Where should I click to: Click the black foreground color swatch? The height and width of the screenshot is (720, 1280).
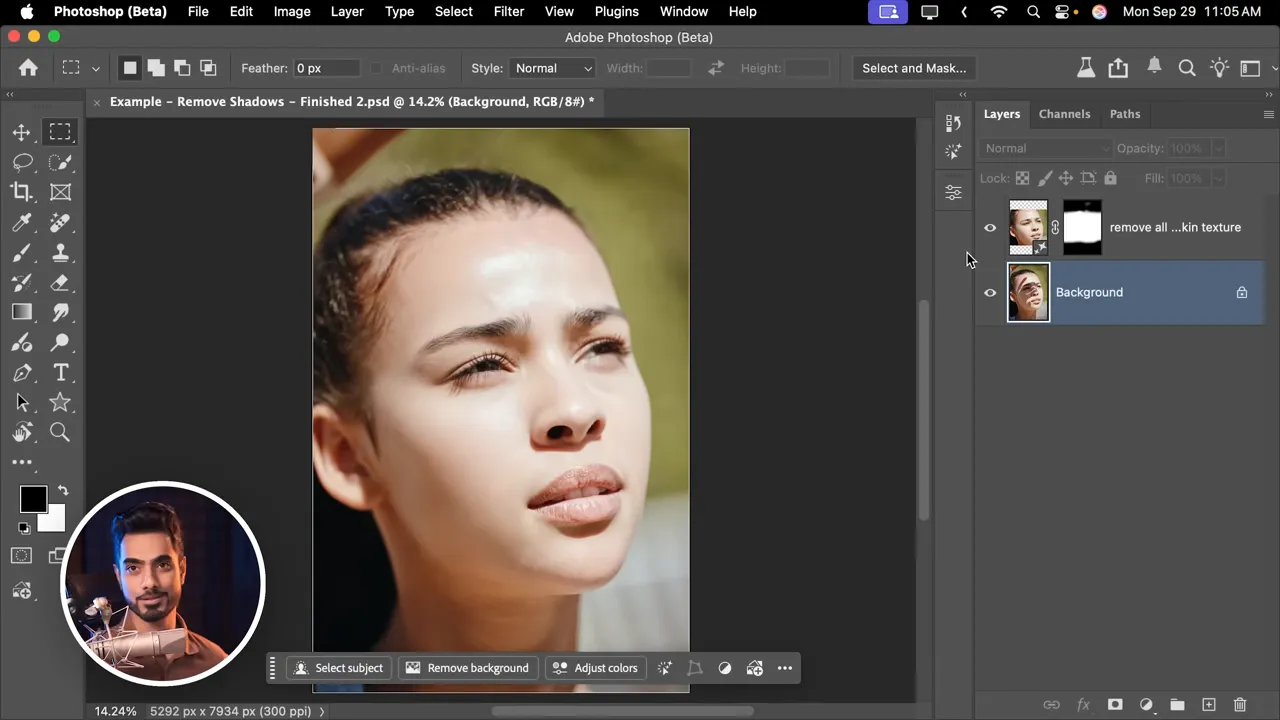[32, 499]
